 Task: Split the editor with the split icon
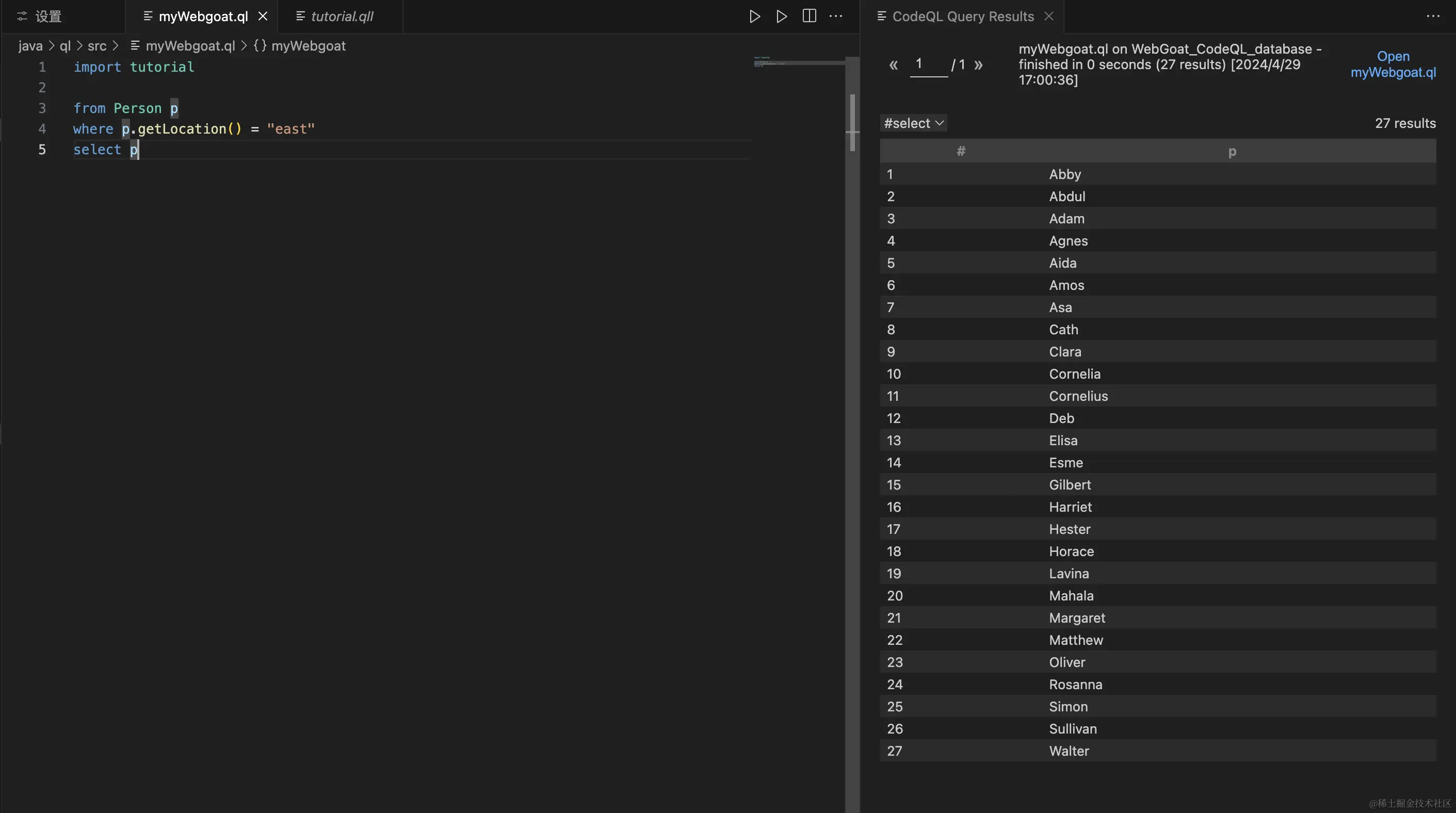click(x=810, y=16)
